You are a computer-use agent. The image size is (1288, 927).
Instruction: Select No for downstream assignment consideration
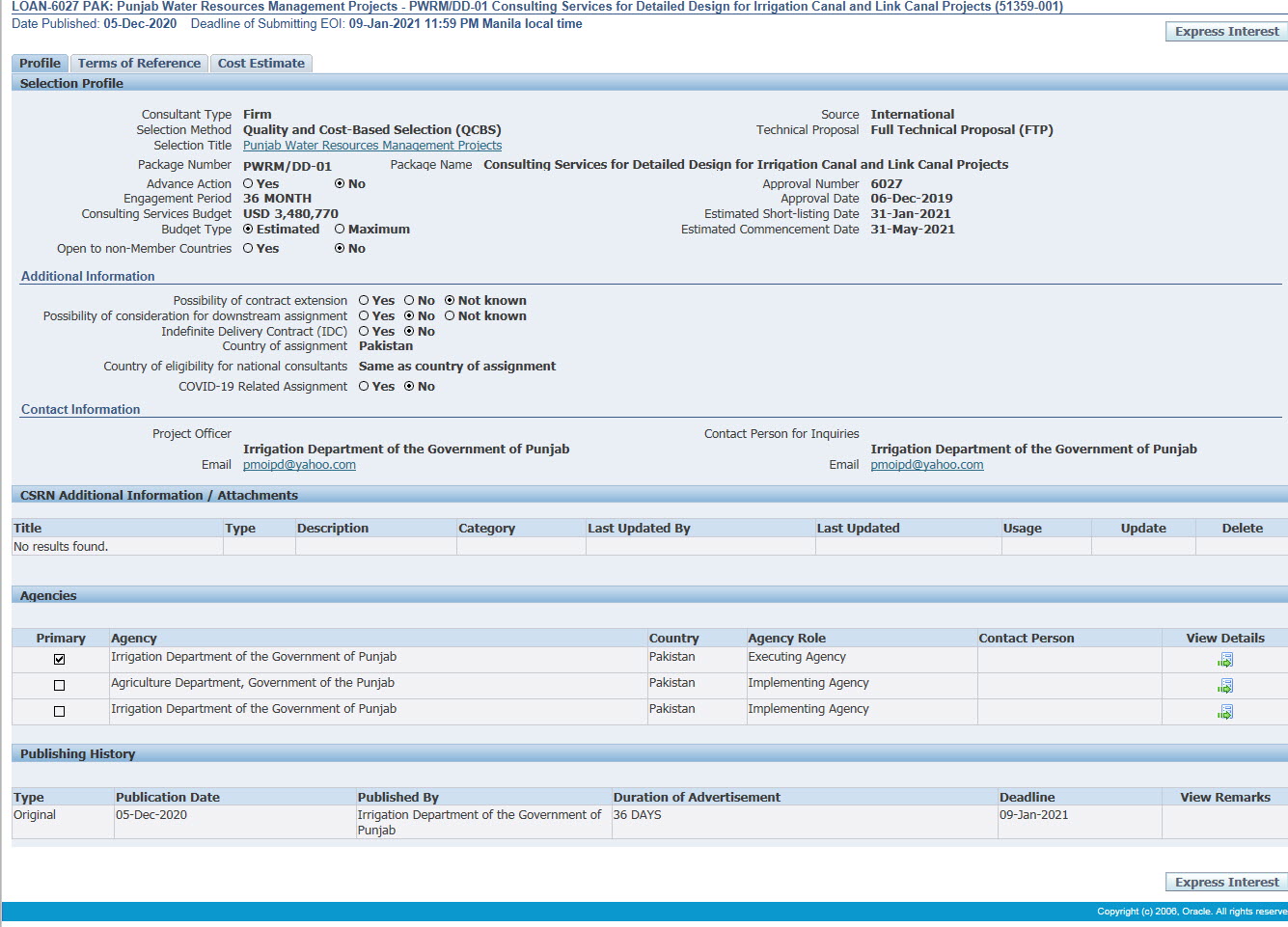pos(409,316)
